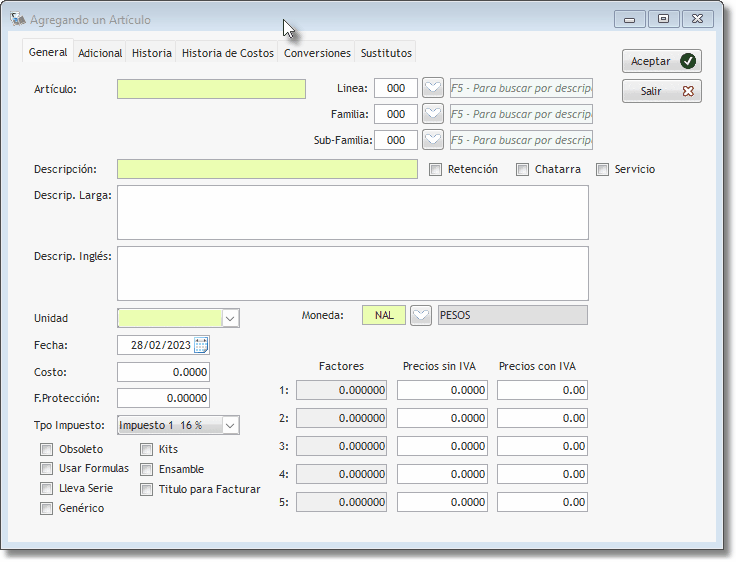
Task: Enable the Chatarra checkbox
Action: click(x=522, y=169)
